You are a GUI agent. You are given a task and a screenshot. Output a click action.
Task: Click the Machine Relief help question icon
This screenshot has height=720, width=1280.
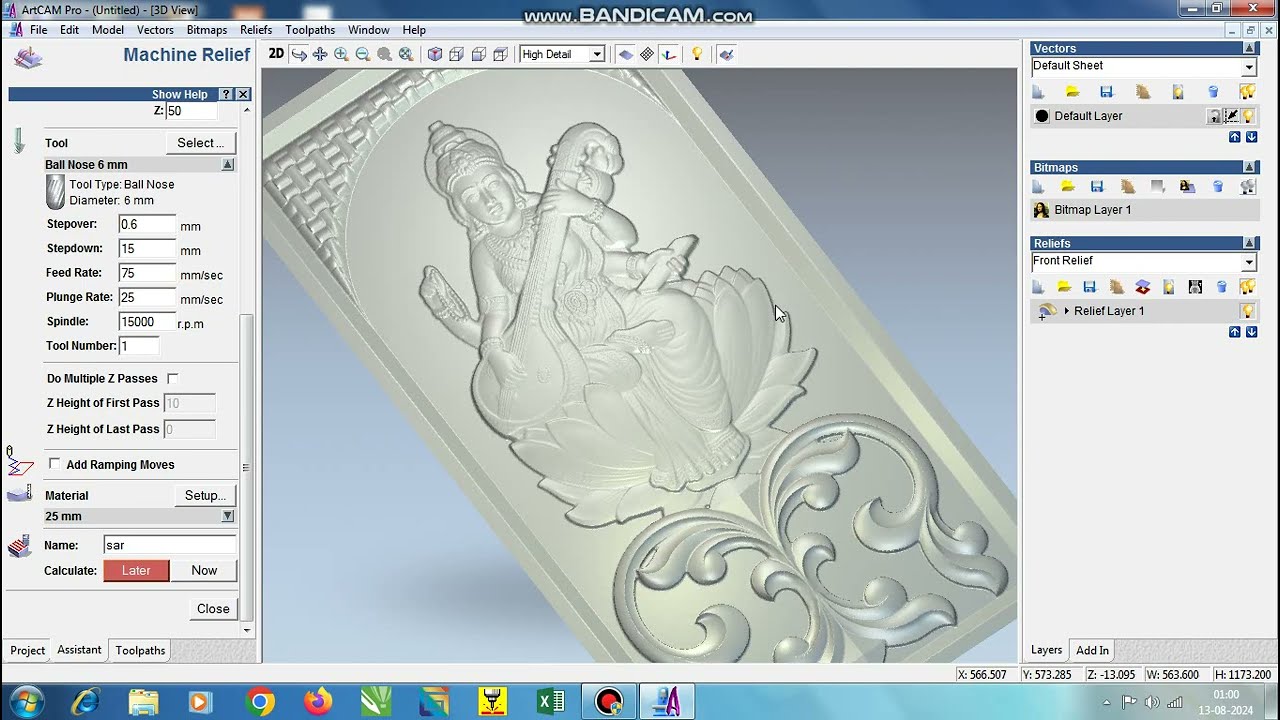[x=226, y=94]
